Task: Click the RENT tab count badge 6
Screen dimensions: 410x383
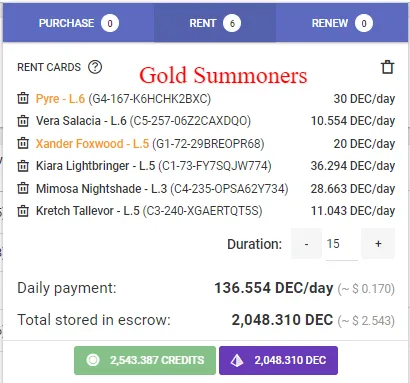Action: click(232, 23)
